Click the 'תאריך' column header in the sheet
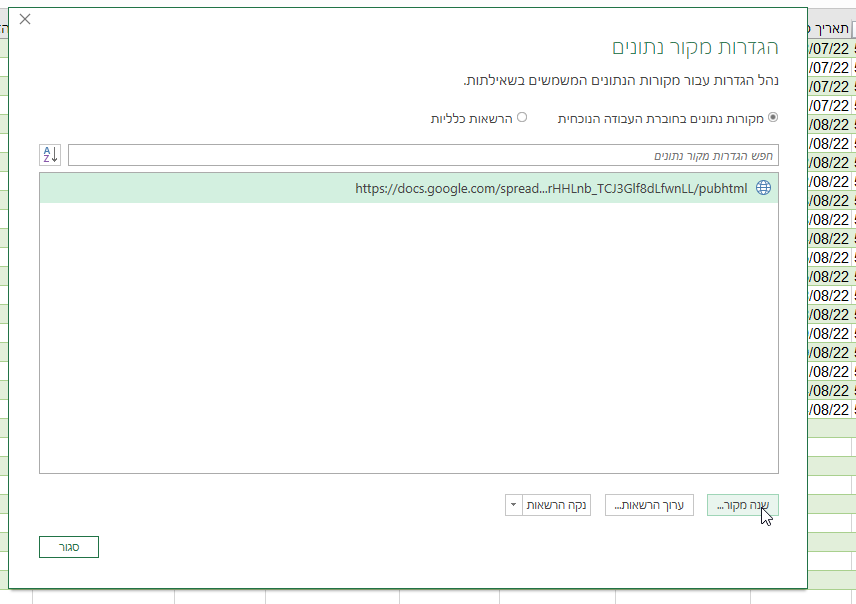 click(x=830, y=29)
